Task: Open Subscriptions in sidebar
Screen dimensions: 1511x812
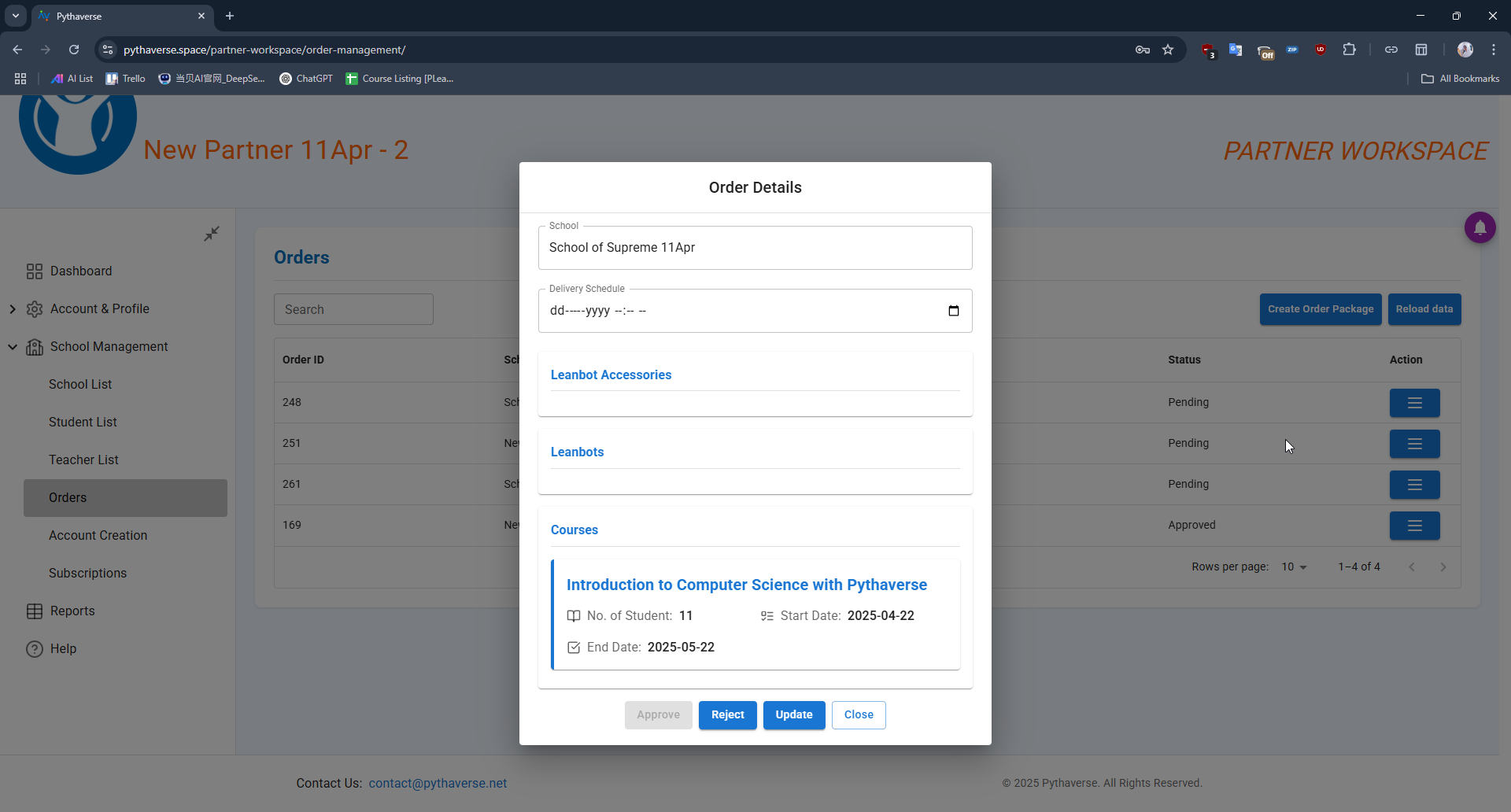Action: 87,574
